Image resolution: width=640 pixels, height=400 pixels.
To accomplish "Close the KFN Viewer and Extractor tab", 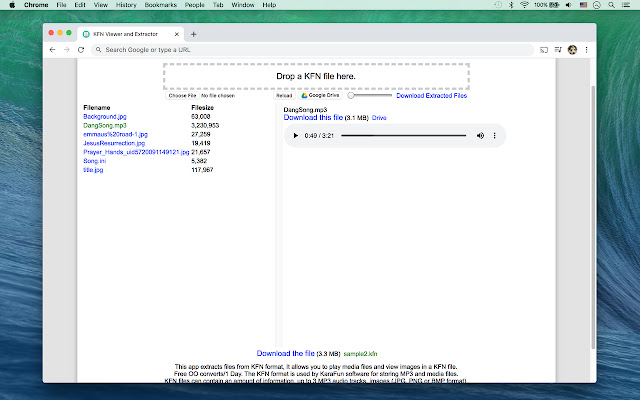I will click(177, 34).
